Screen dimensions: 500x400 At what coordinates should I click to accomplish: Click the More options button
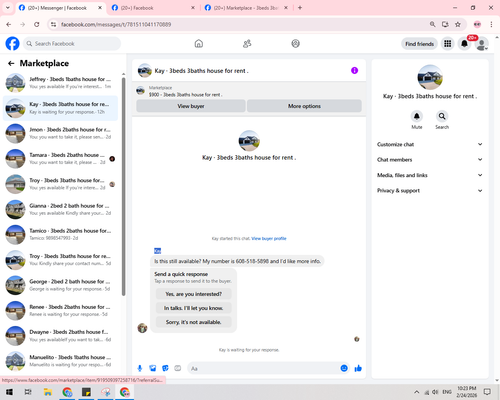[x=304, y=106]
